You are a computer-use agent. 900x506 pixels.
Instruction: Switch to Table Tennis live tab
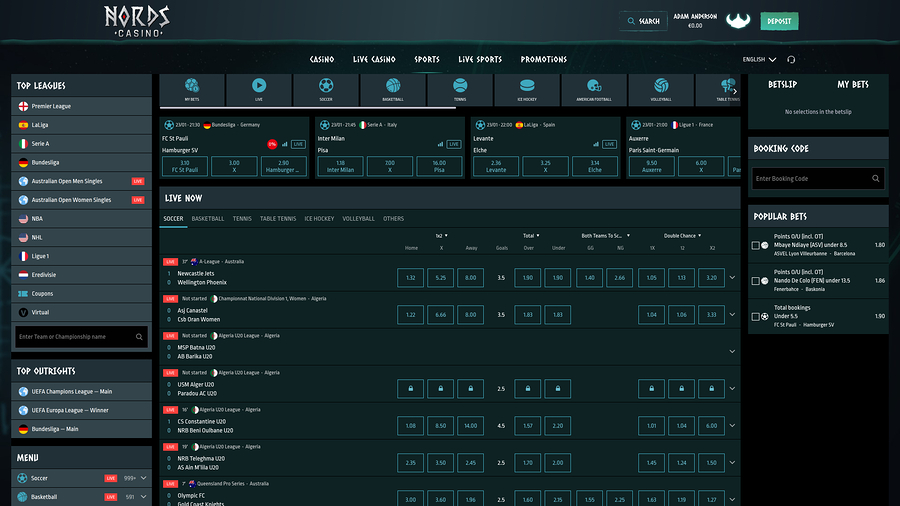(278, 219)
